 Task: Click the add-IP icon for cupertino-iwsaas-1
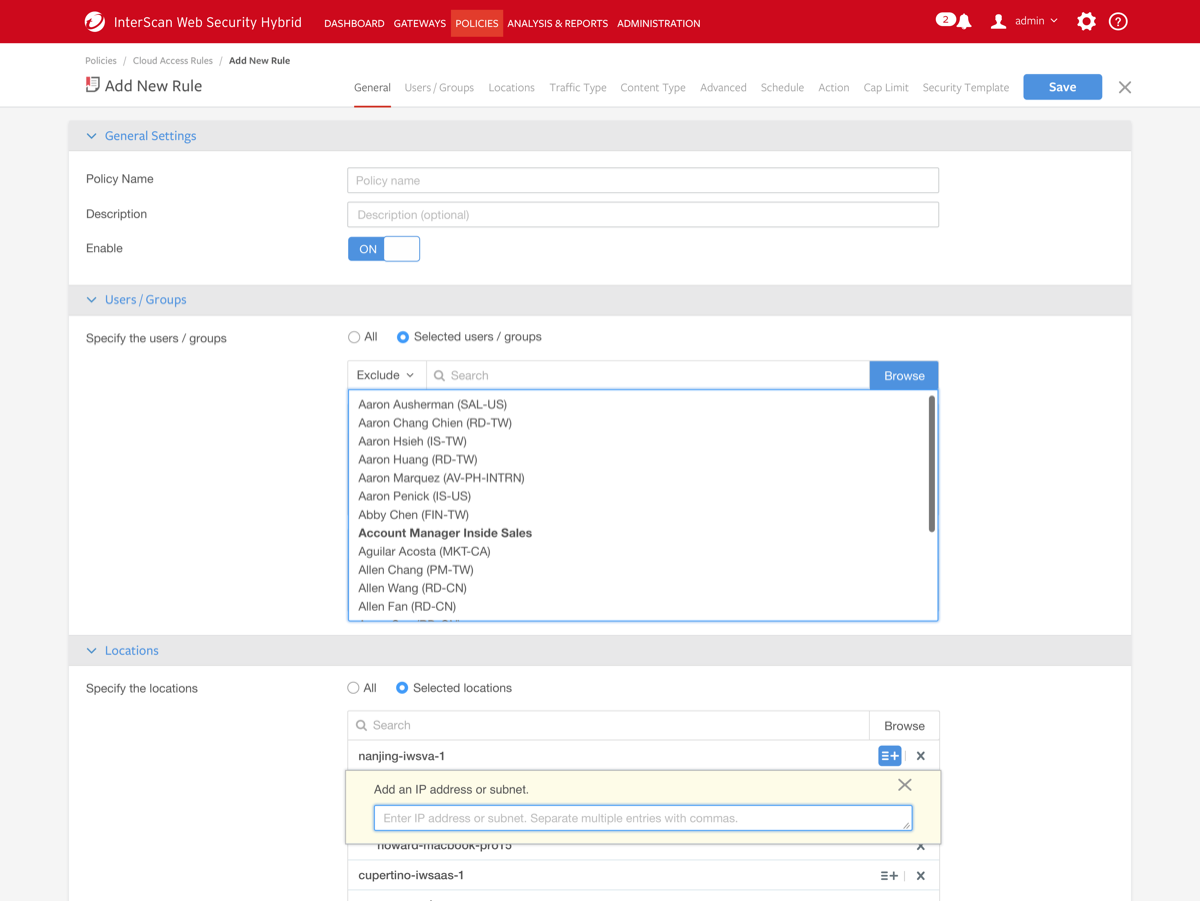point(889,876)
